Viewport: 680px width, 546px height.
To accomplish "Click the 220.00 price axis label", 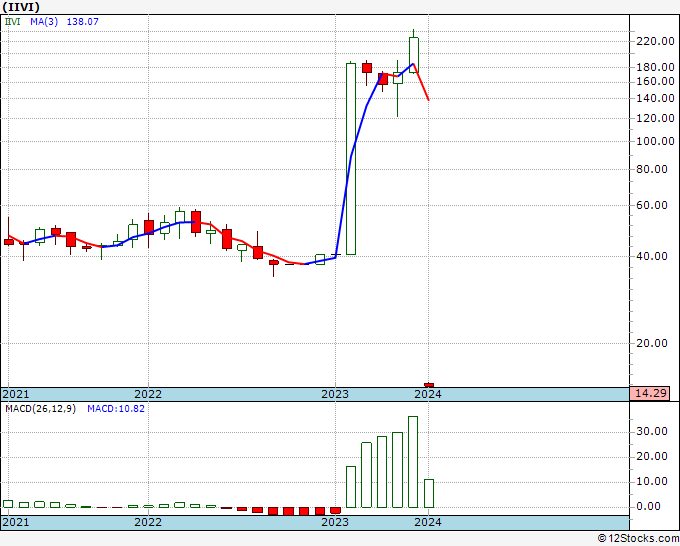I will click(655, 41).
